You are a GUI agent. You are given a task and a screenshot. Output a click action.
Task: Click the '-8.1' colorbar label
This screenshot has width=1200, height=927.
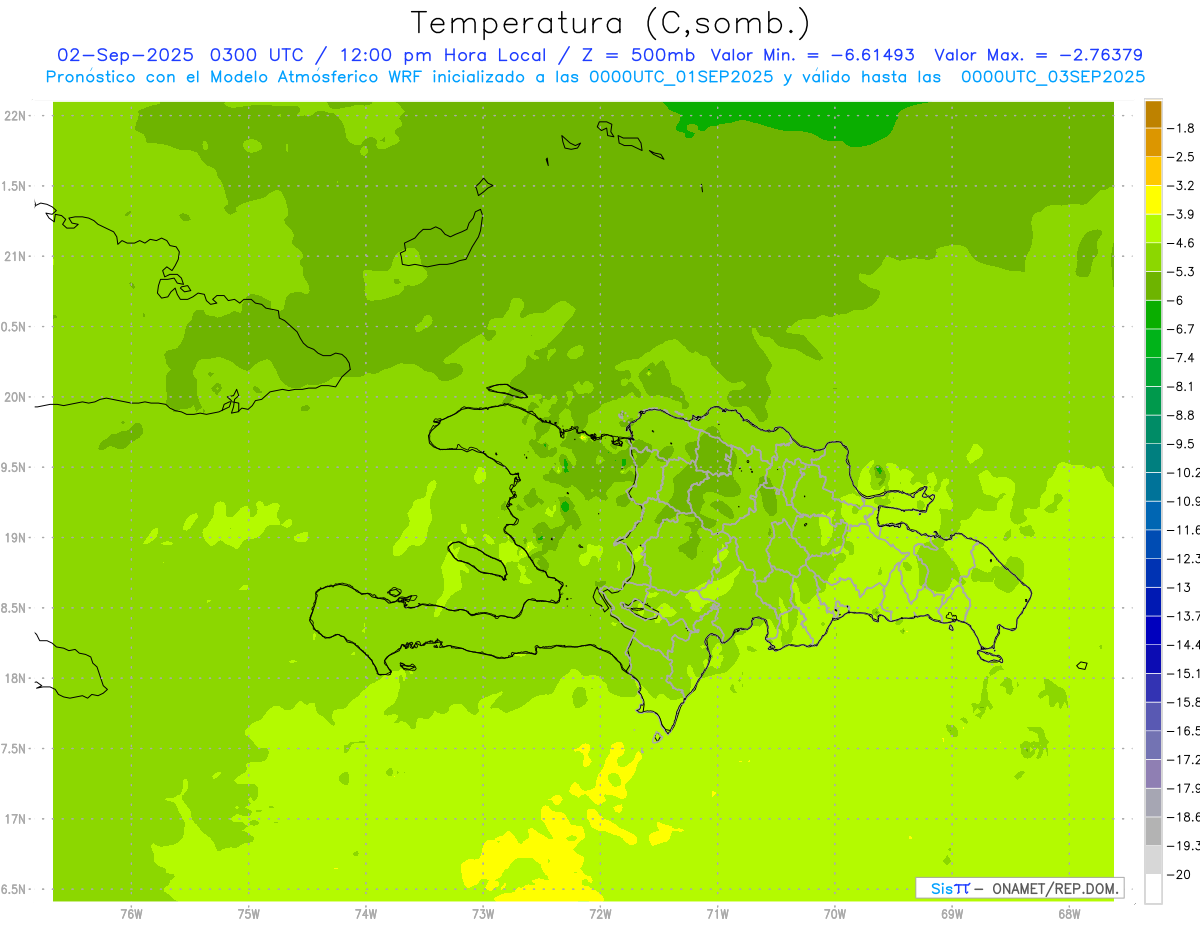point(1180,386)
